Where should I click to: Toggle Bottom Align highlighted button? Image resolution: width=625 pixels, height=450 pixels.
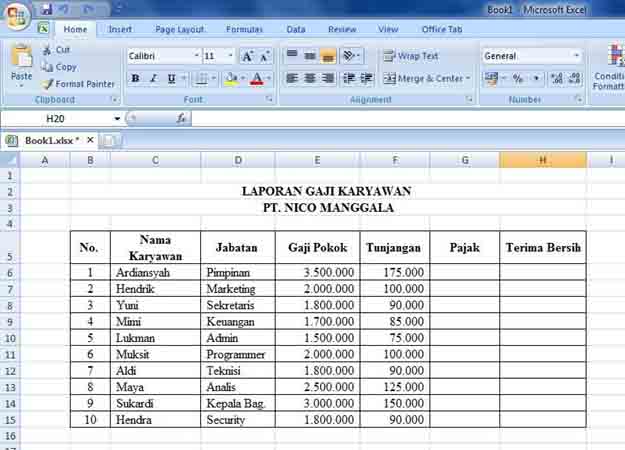[328, 56]
